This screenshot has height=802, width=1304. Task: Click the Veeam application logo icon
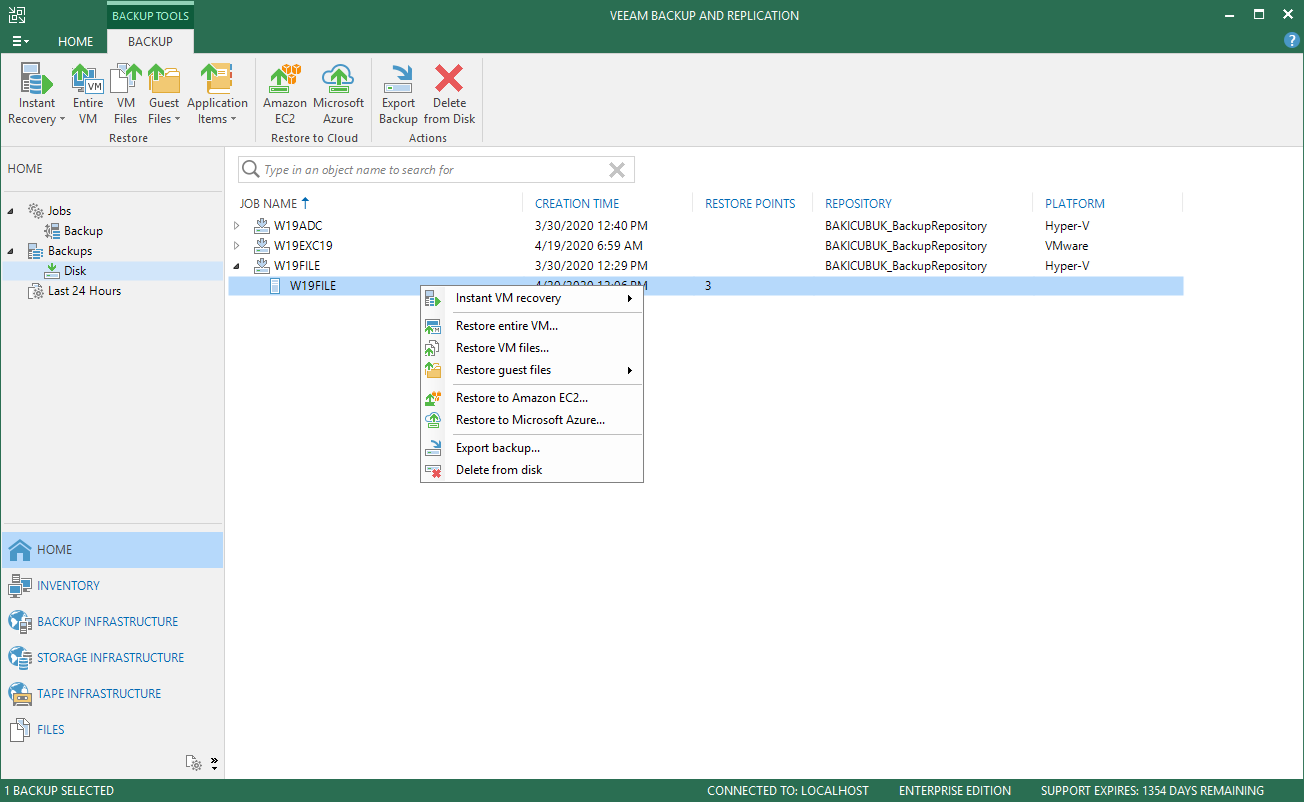tap(18, 15)
